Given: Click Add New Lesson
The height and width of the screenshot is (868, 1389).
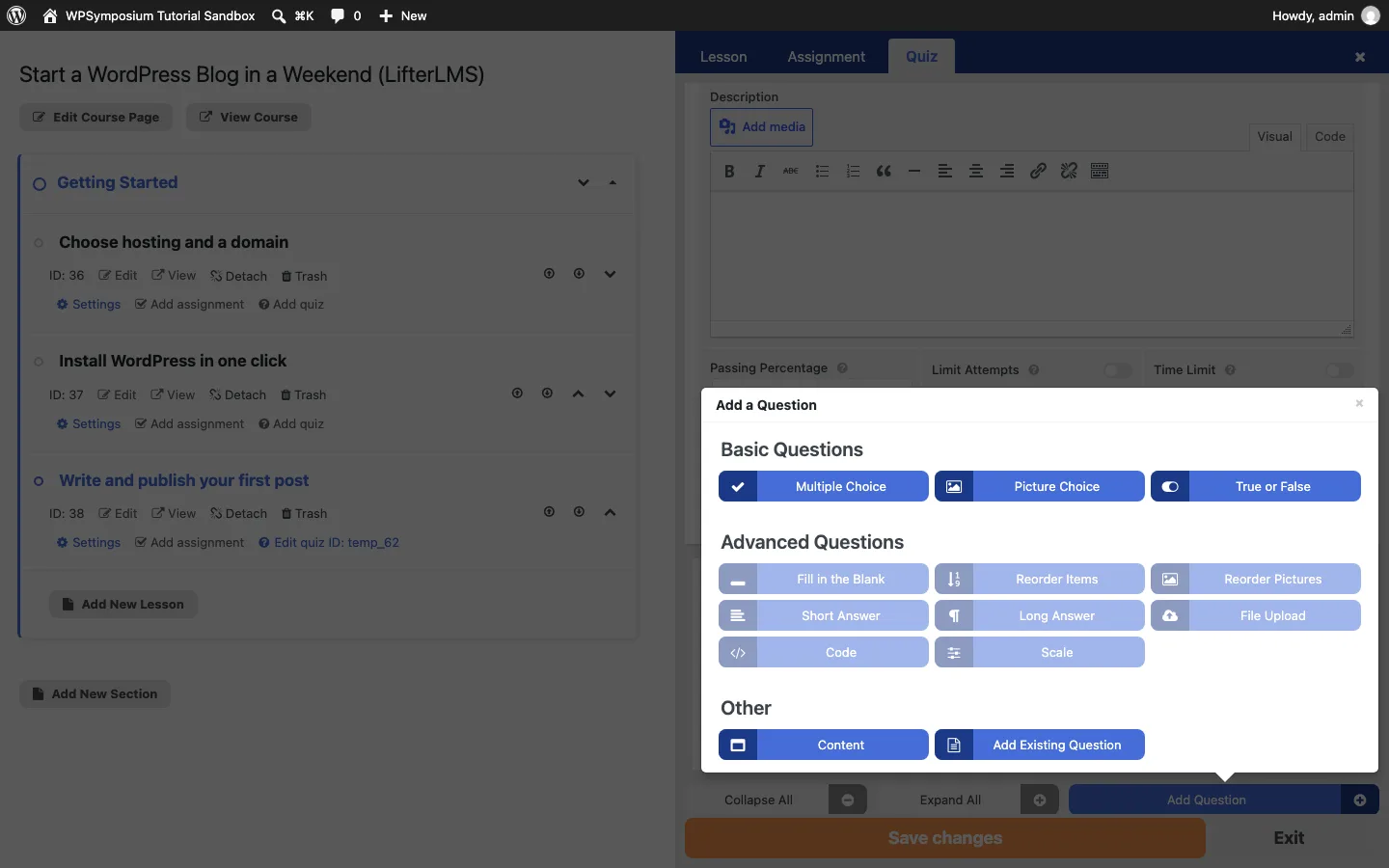Looking at the screenshot, I should pyautogui.click(x=123, y=605).
